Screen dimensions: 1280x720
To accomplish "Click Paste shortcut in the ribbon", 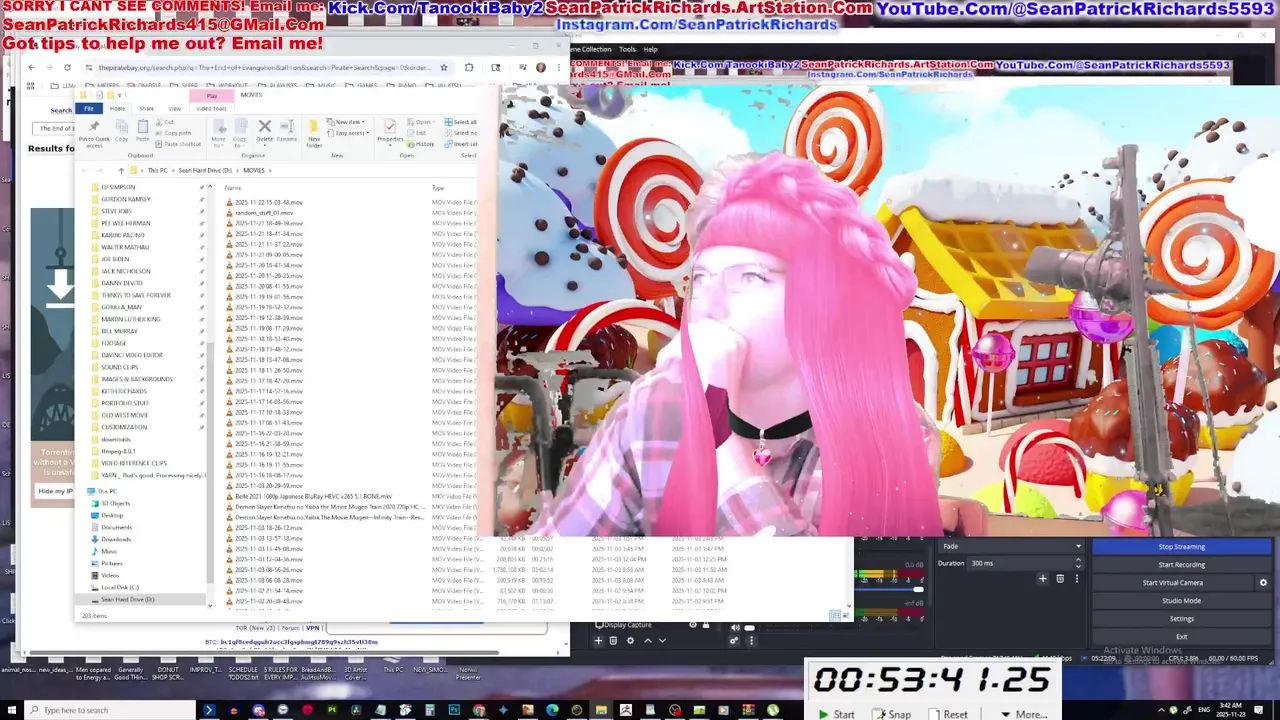I will tap(178, 144).
